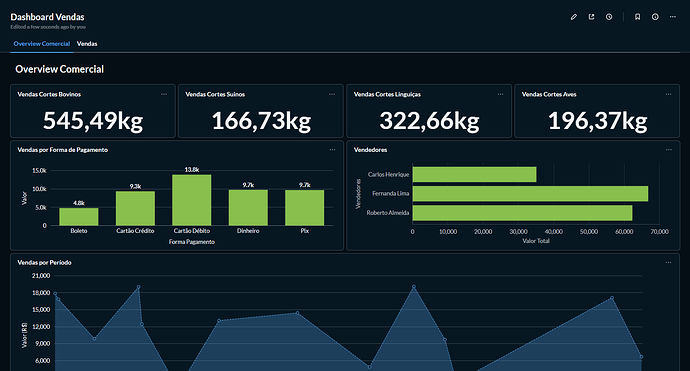This screenshot has height=371, width=690.
Task: Click Fernanda Lima's horizontal bar
Action: point(530,194)
